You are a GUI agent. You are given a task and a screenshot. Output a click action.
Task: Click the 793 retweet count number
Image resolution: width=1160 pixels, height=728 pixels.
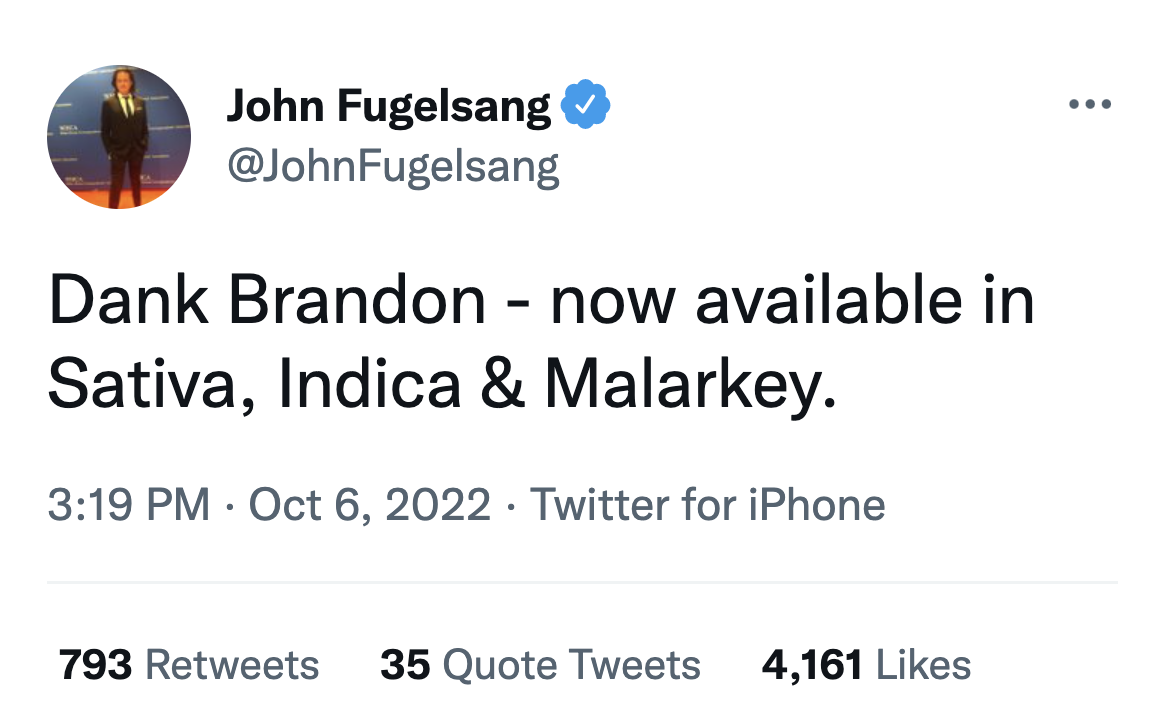point(95,665)
